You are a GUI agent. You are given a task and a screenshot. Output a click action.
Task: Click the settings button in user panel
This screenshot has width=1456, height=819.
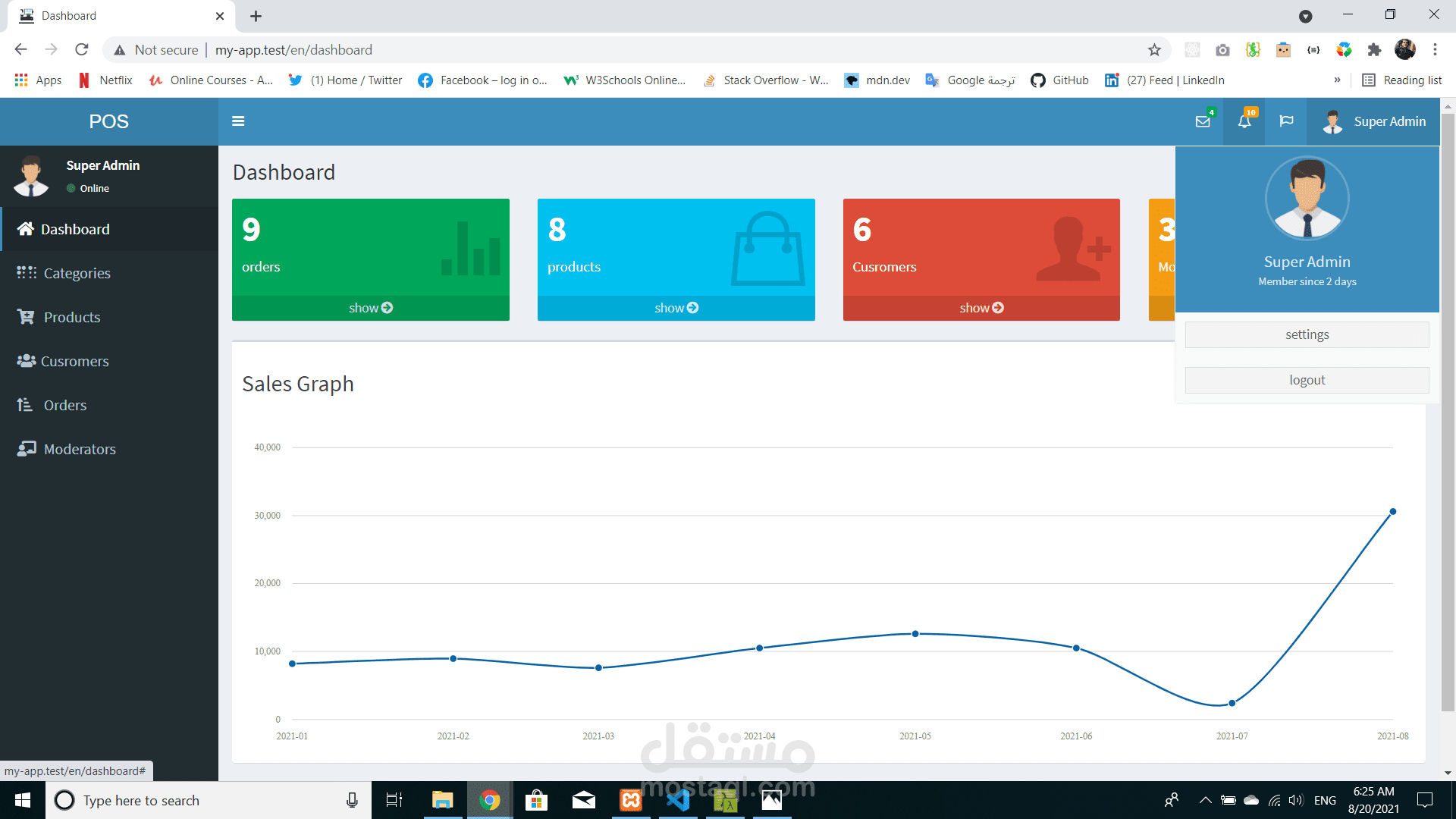point(1307,334)
